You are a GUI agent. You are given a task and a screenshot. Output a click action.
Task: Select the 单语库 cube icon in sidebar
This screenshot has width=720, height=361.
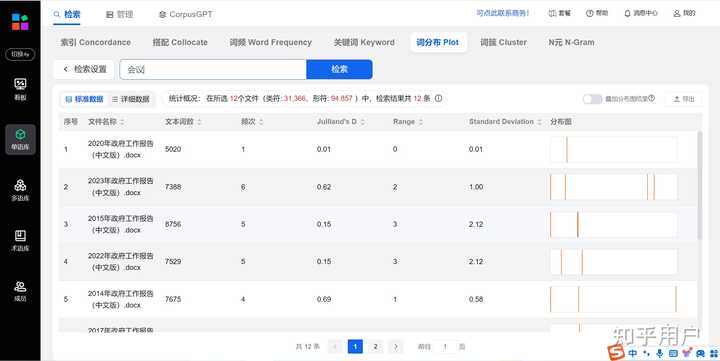pos(20,135)
